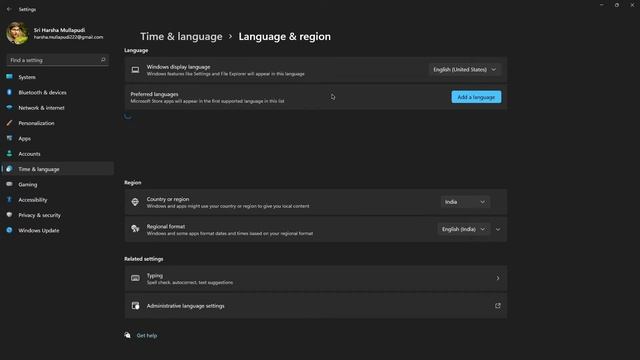Click the Add a language button

click(x=476, y=97)
